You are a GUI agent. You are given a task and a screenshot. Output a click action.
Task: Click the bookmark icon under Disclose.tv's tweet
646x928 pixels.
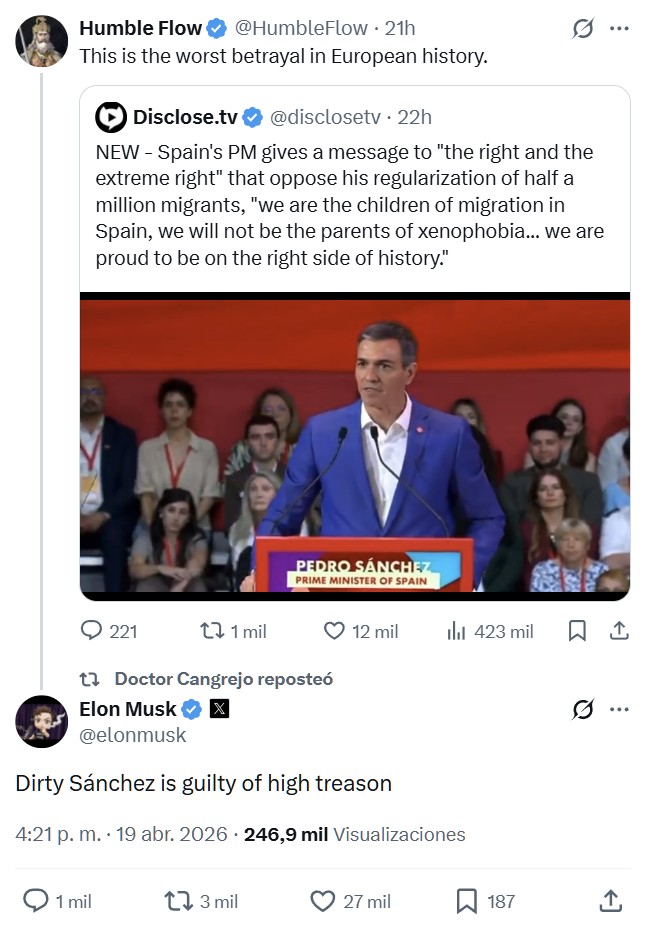[578, 631]
